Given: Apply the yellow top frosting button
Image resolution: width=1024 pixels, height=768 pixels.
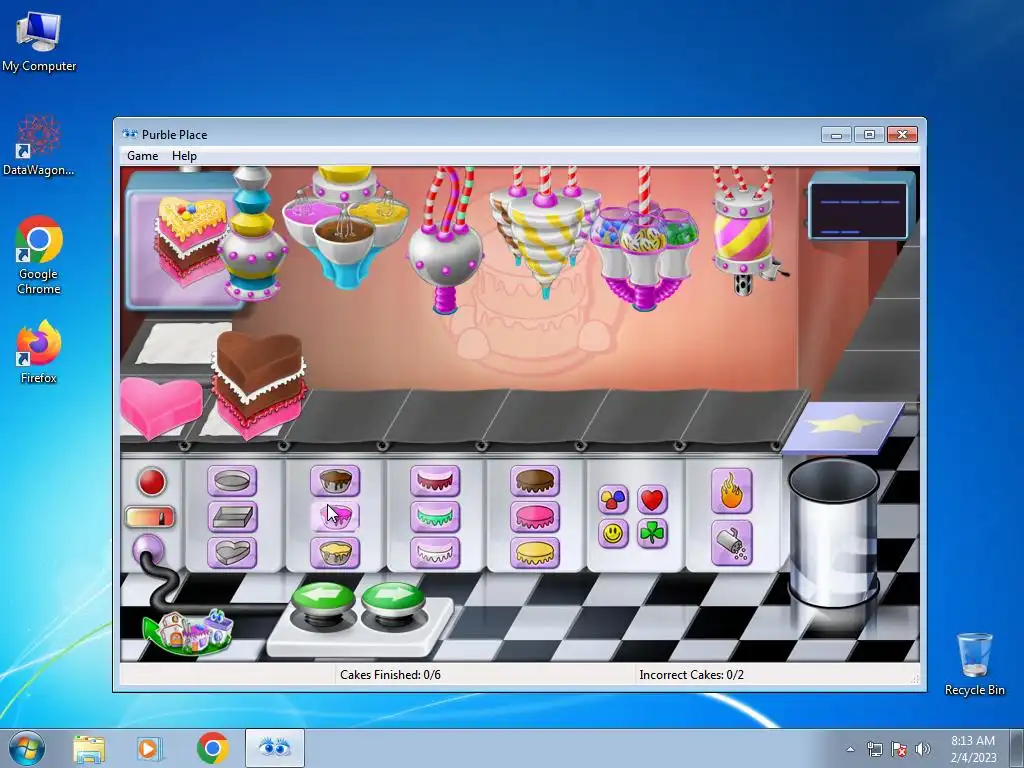Looking at the screenshot, I should point(535,552).
